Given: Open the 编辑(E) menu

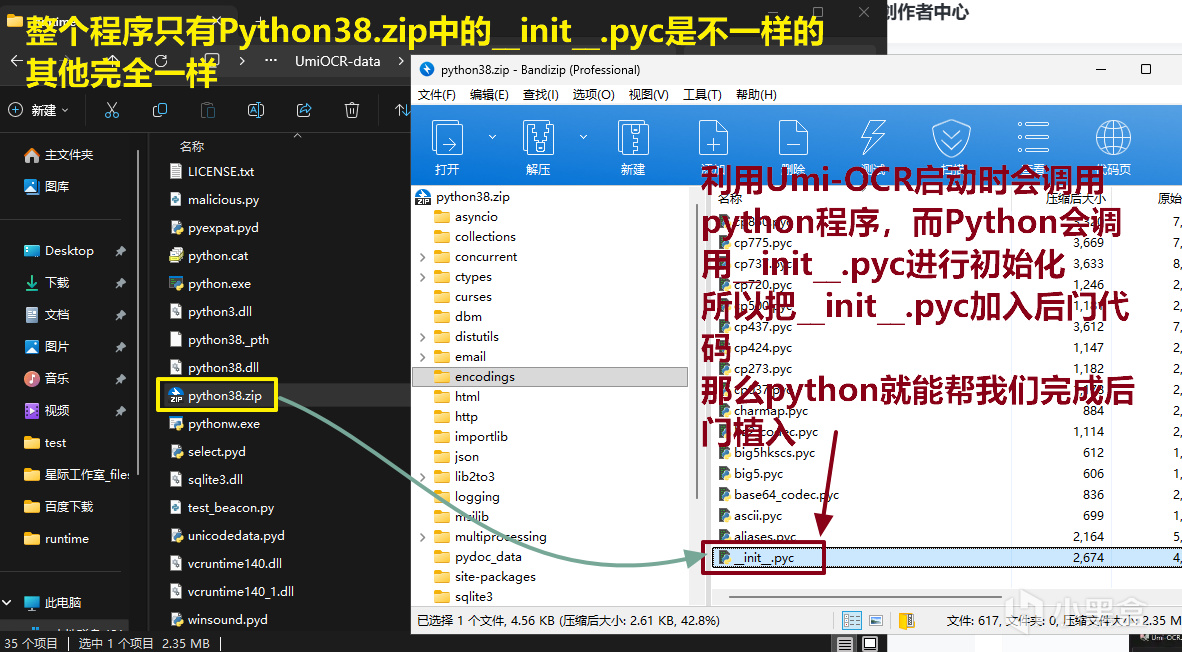Looking at the screenshot, I should [488, 94].
